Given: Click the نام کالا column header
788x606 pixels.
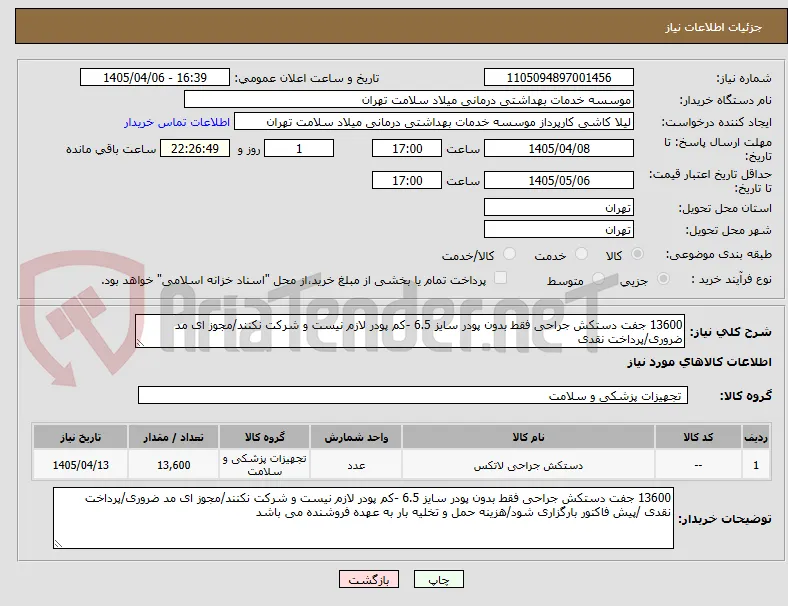Looking at the screenshot, I should (x=528, y=437).
